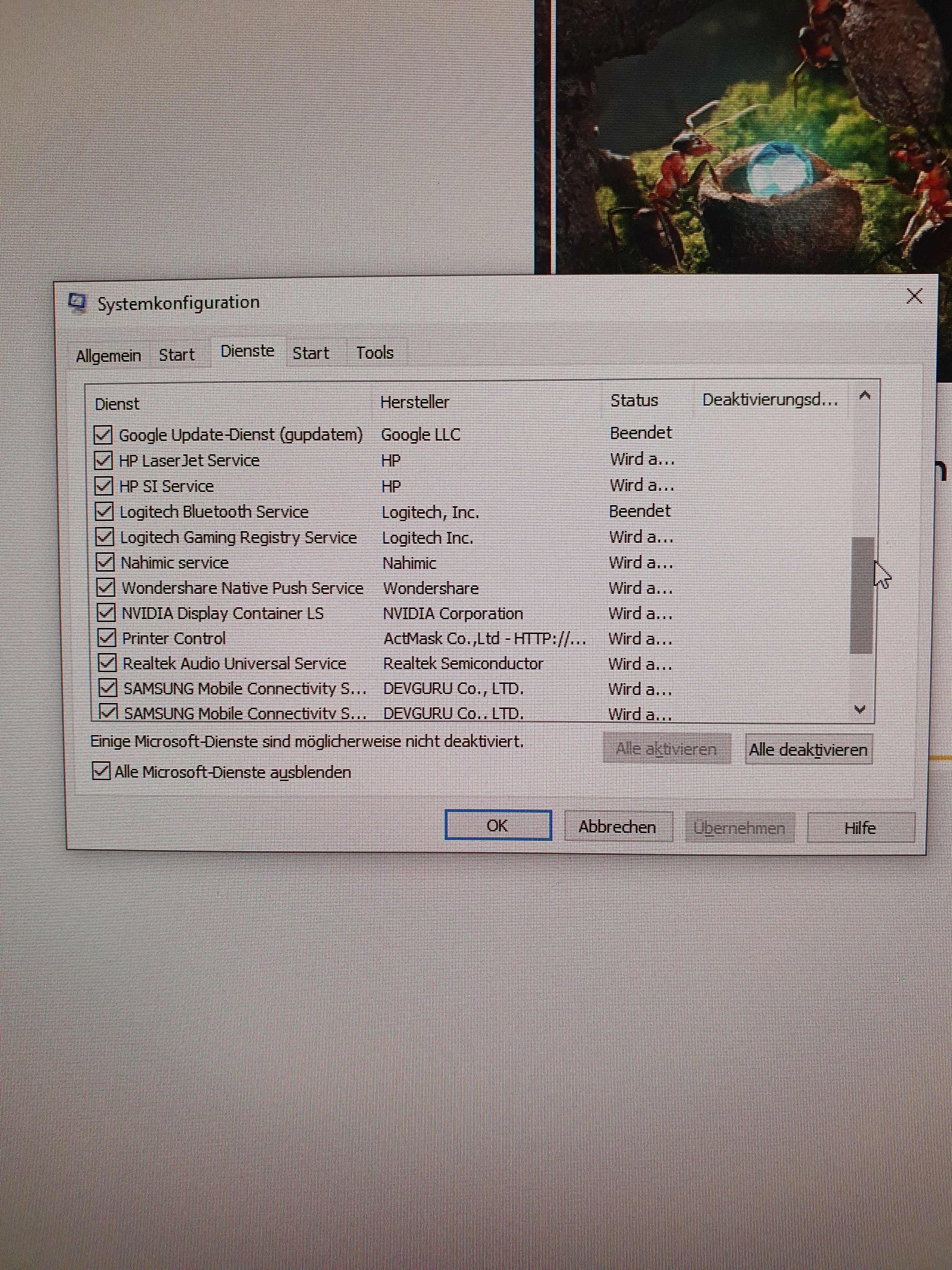Sort by Hersteller column header
This screenshot has height=1270, width=952.
click(x=415, y=402)
